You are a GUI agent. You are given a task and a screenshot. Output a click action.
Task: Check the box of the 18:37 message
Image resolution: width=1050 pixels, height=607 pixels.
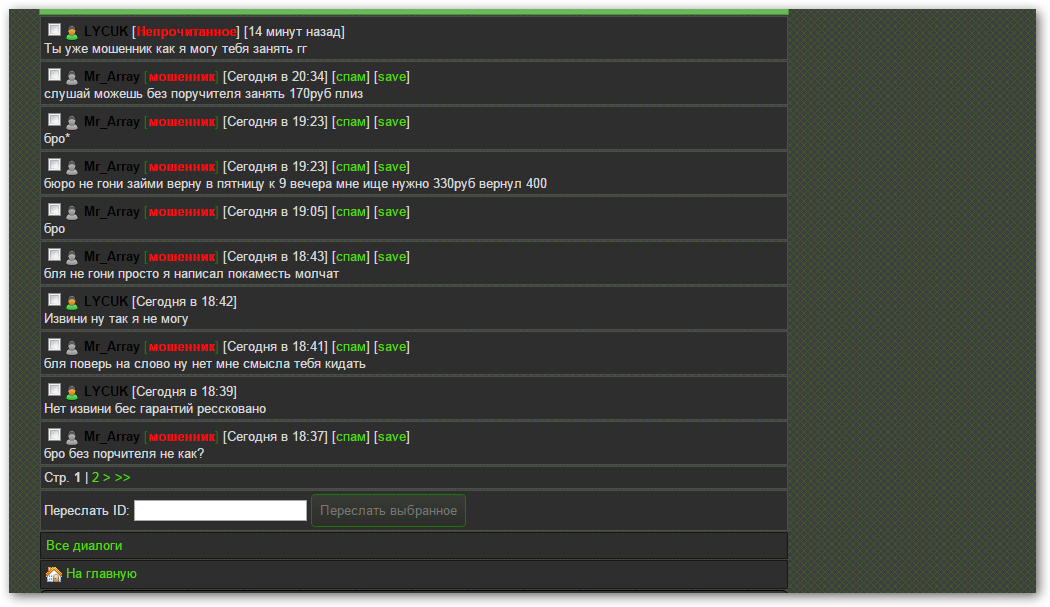(54, 434)
